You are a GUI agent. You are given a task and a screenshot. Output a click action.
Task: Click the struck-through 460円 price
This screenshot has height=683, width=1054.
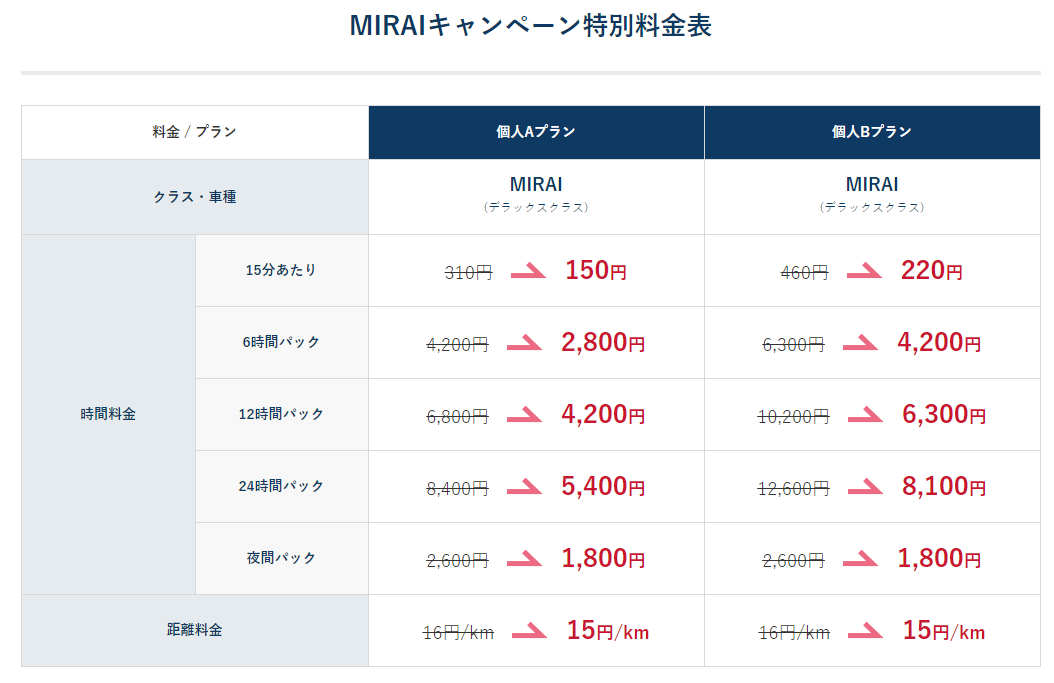pos(805,272)
